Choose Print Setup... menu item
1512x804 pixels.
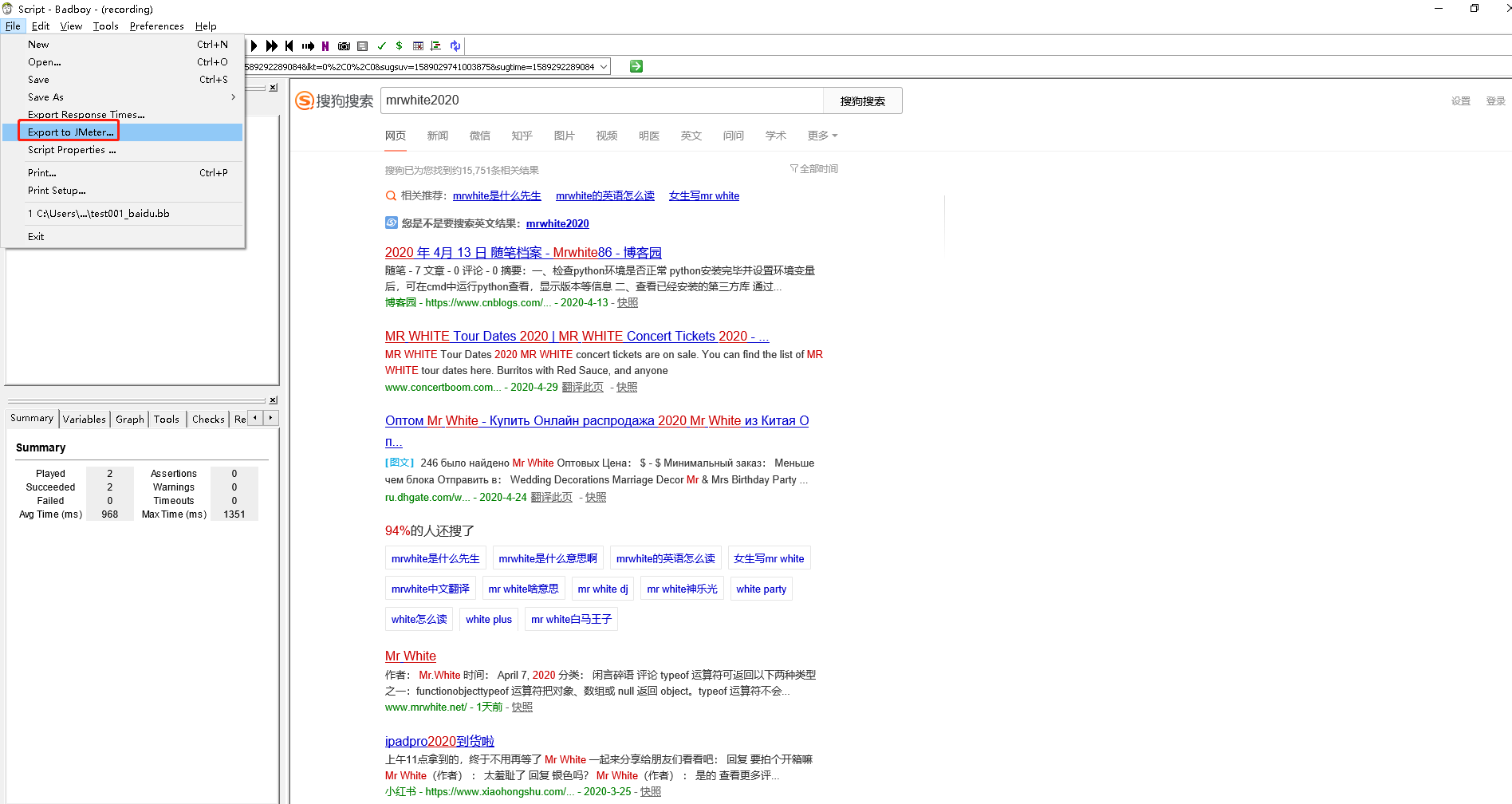pos(123,191)
